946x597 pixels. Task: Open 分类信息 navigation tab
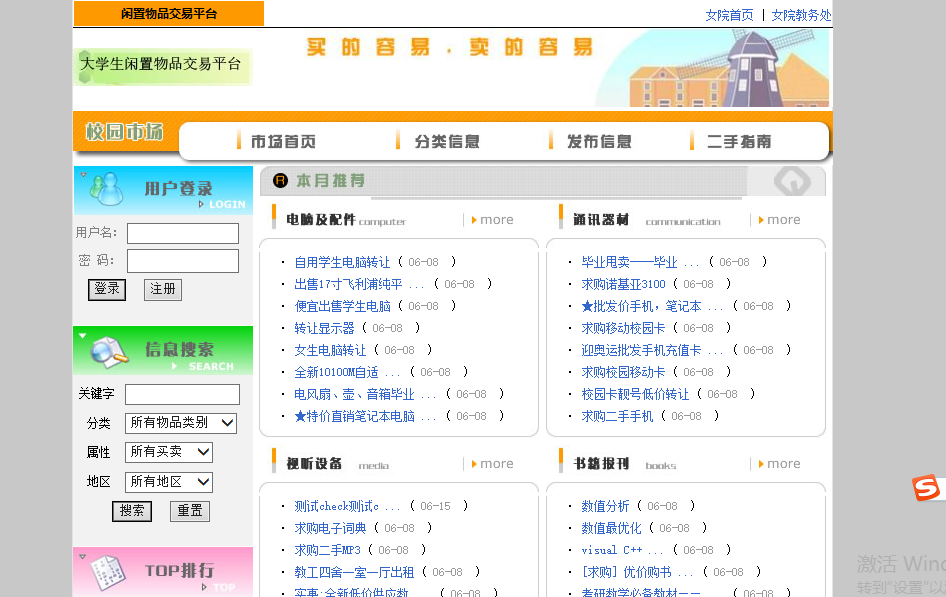click(447, 141)
